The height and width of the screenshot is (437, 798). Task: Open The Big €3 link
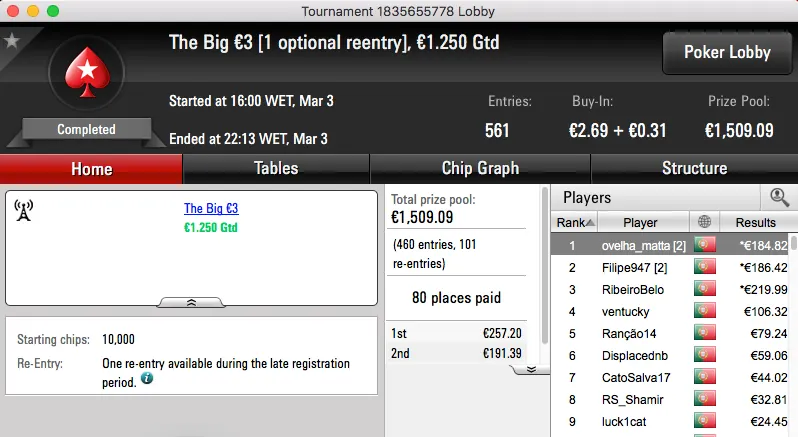click(x=211, y=209)
